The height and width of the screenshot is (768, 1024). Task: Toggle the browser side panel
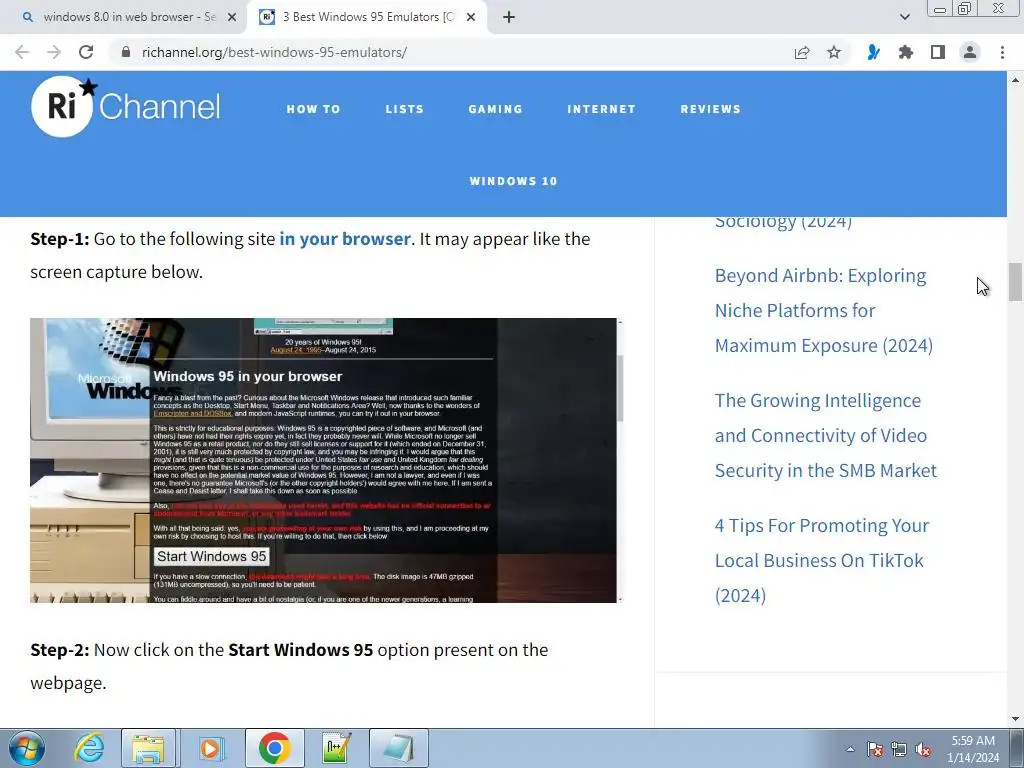click(938, 52)
